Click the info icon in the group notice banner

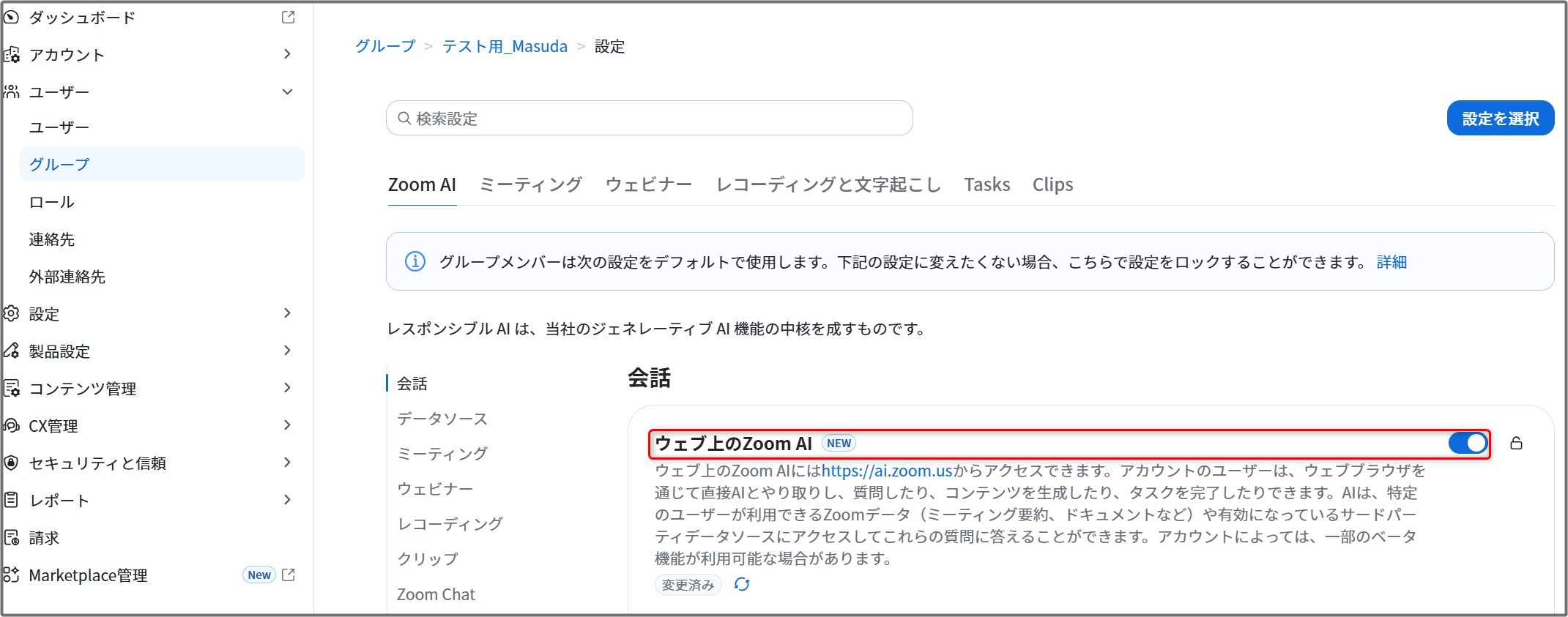415,261
